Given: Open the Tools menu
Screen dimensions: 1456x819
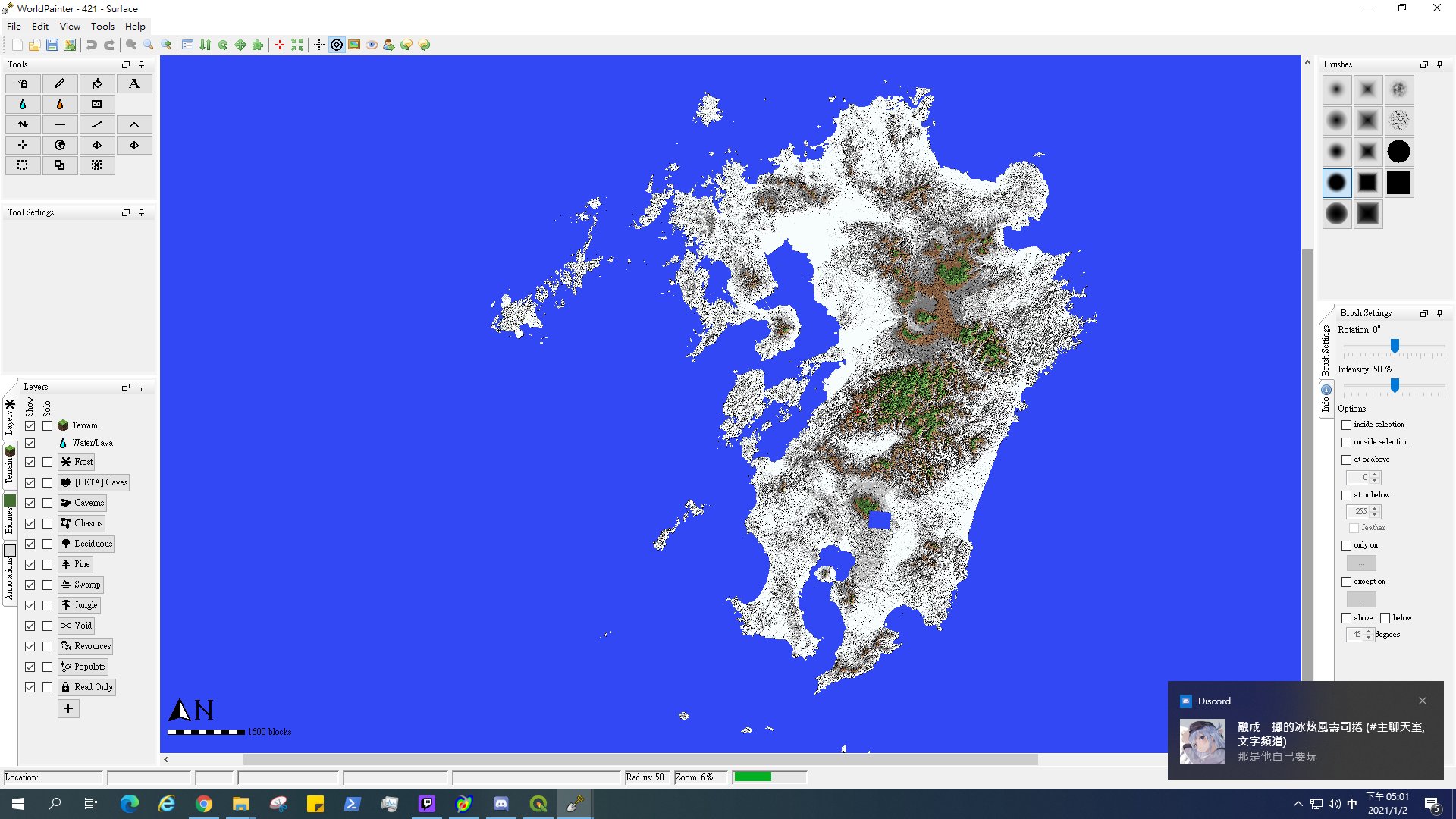Looking at the screenshot, I should coord(102,26).
